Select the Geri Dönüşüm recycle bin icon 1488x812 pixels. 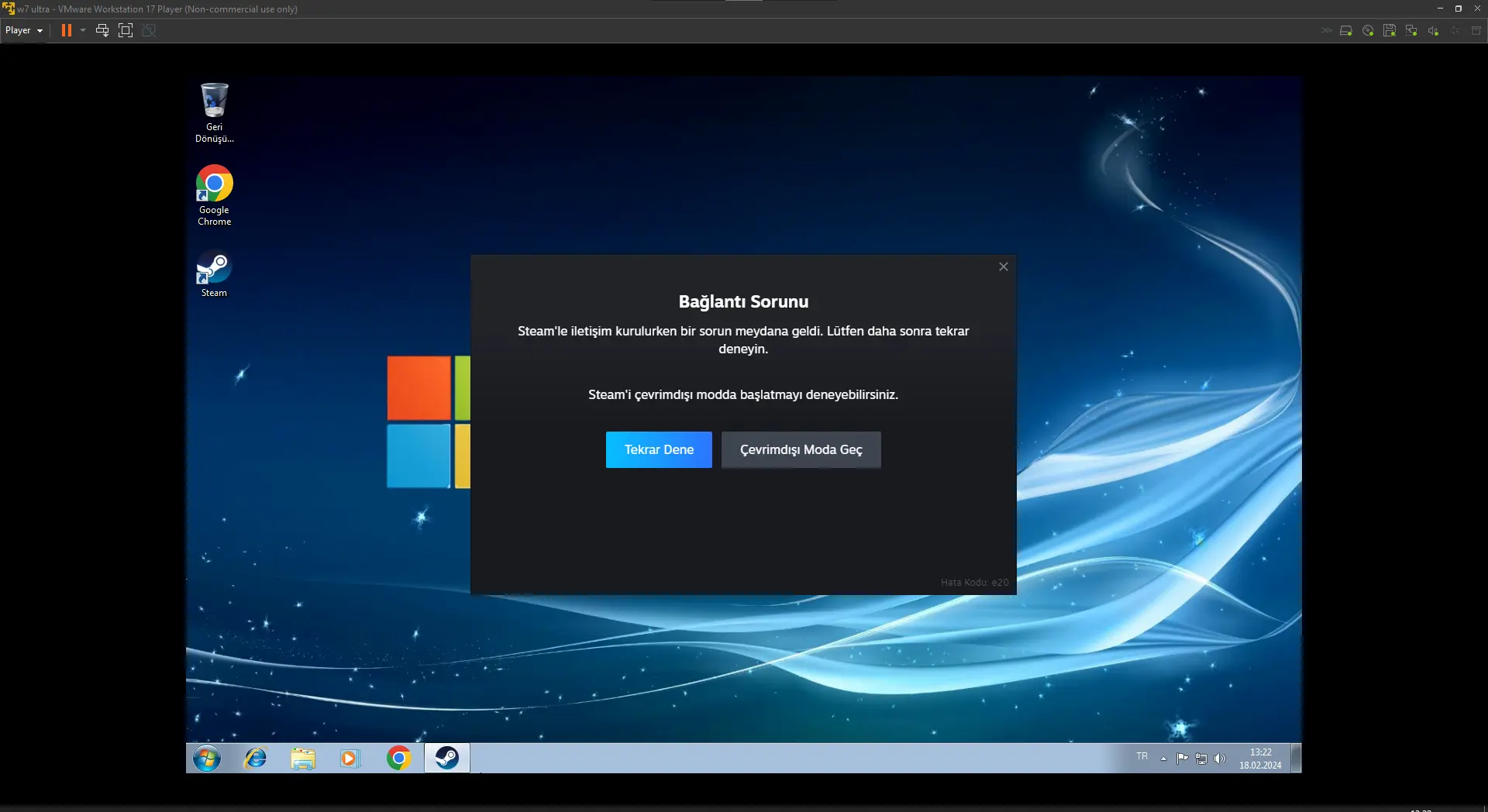(x=214, y=112)
